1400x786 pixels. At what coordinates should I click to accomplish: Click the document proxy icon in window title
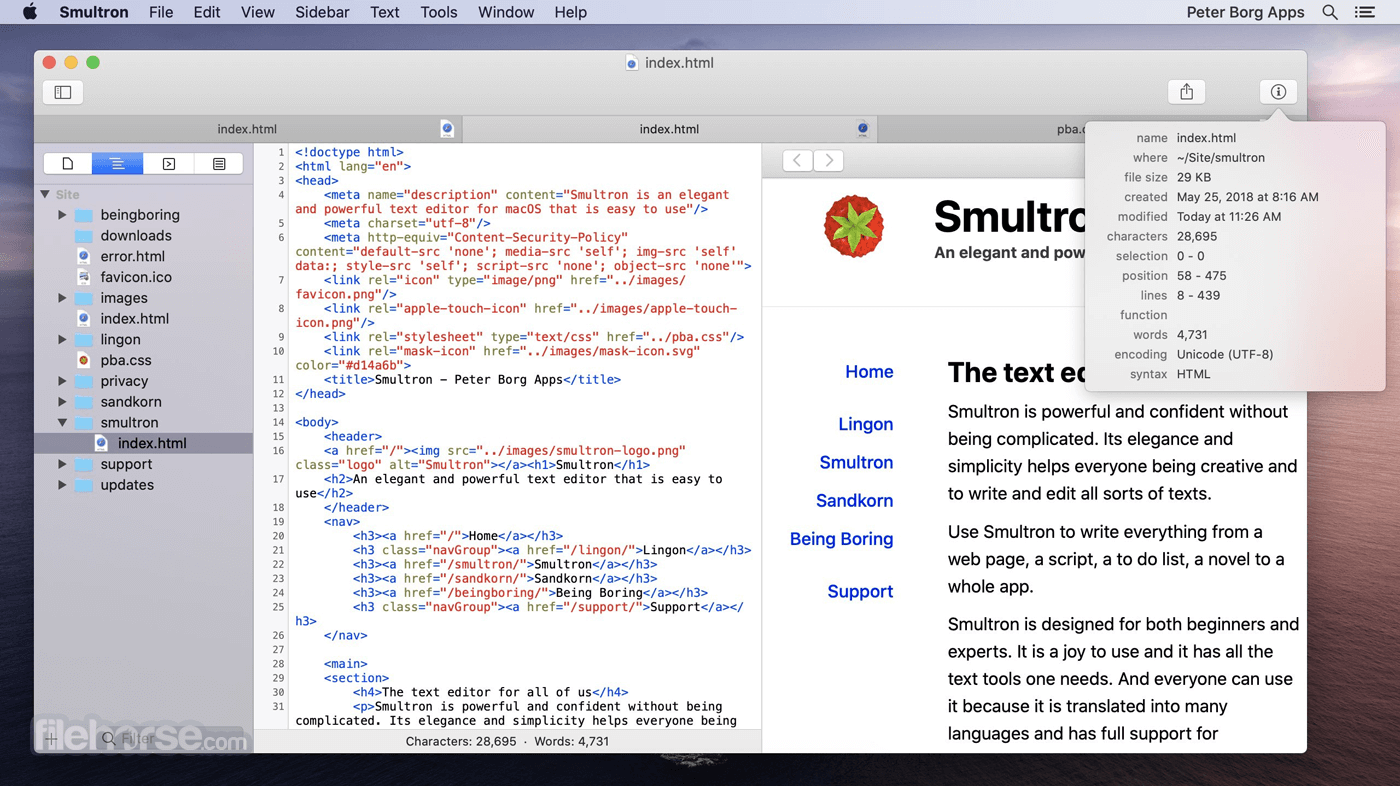(x=632, y=63)
